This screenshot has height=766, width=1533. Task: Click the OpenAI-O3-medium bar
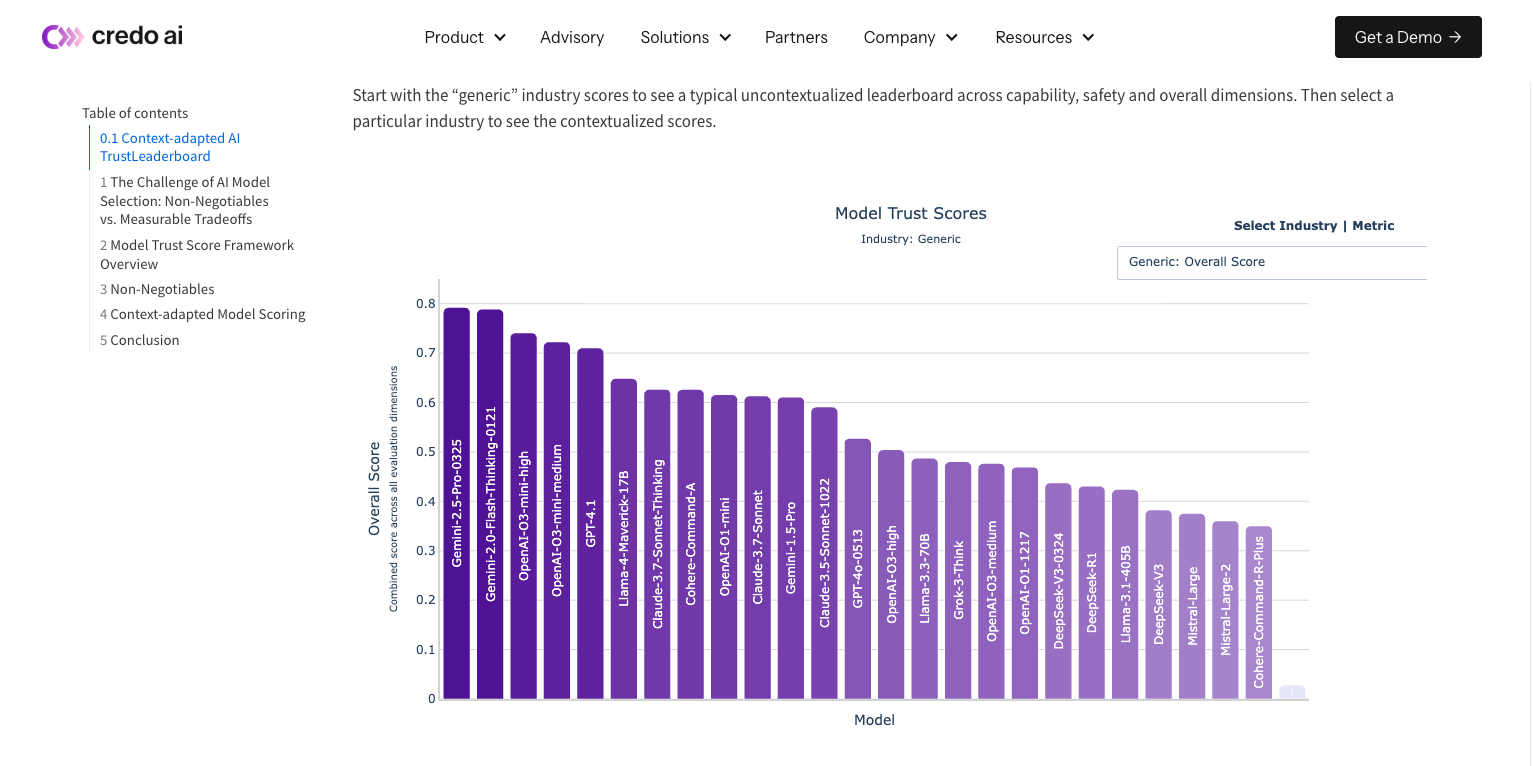point(992,582)
